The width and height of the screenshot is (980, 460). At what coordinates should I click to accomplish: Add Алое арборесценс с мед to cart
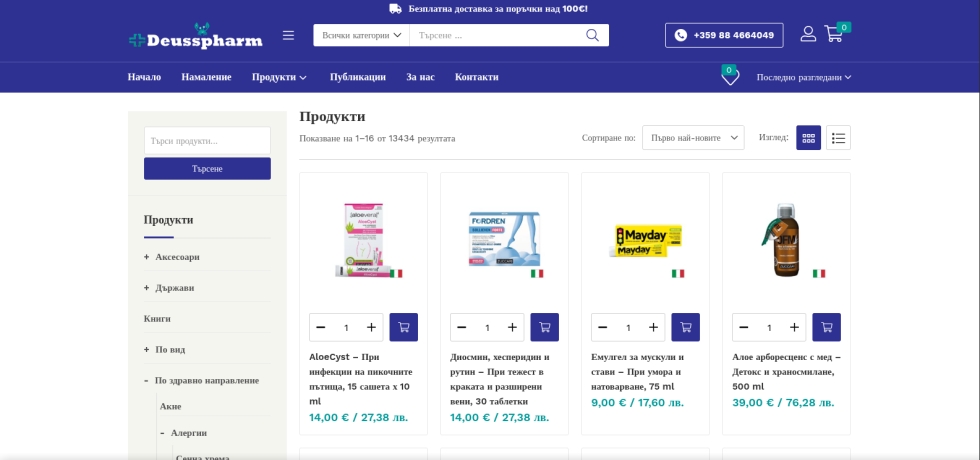826,327
